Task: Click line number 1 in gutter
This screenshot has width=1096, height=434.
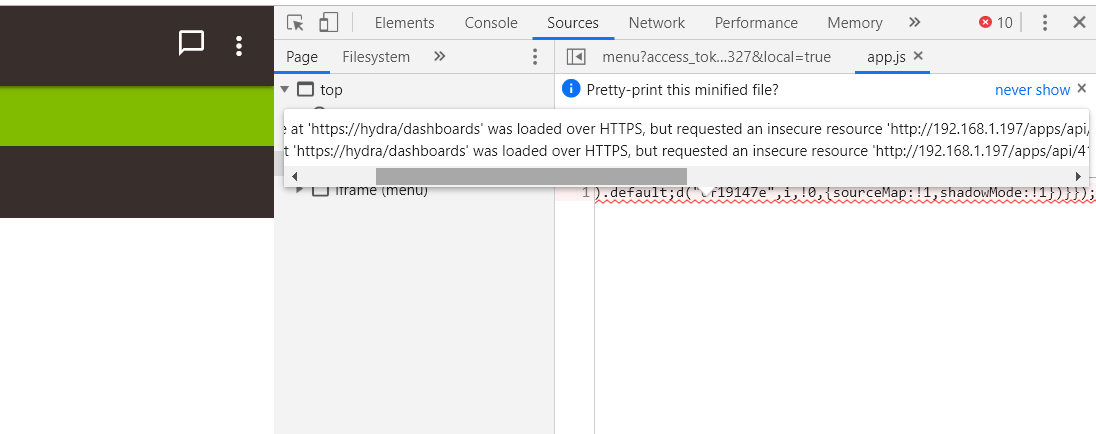Action: point(585,194)
